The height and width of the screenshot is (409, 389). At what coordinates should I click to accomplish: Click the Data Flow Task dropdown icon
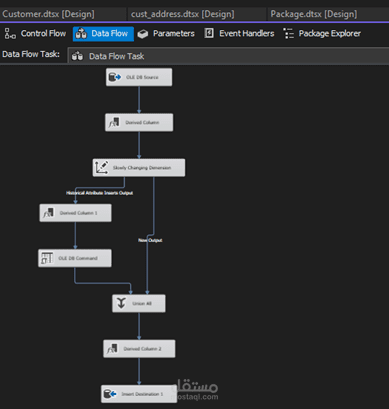pos(77,56)
